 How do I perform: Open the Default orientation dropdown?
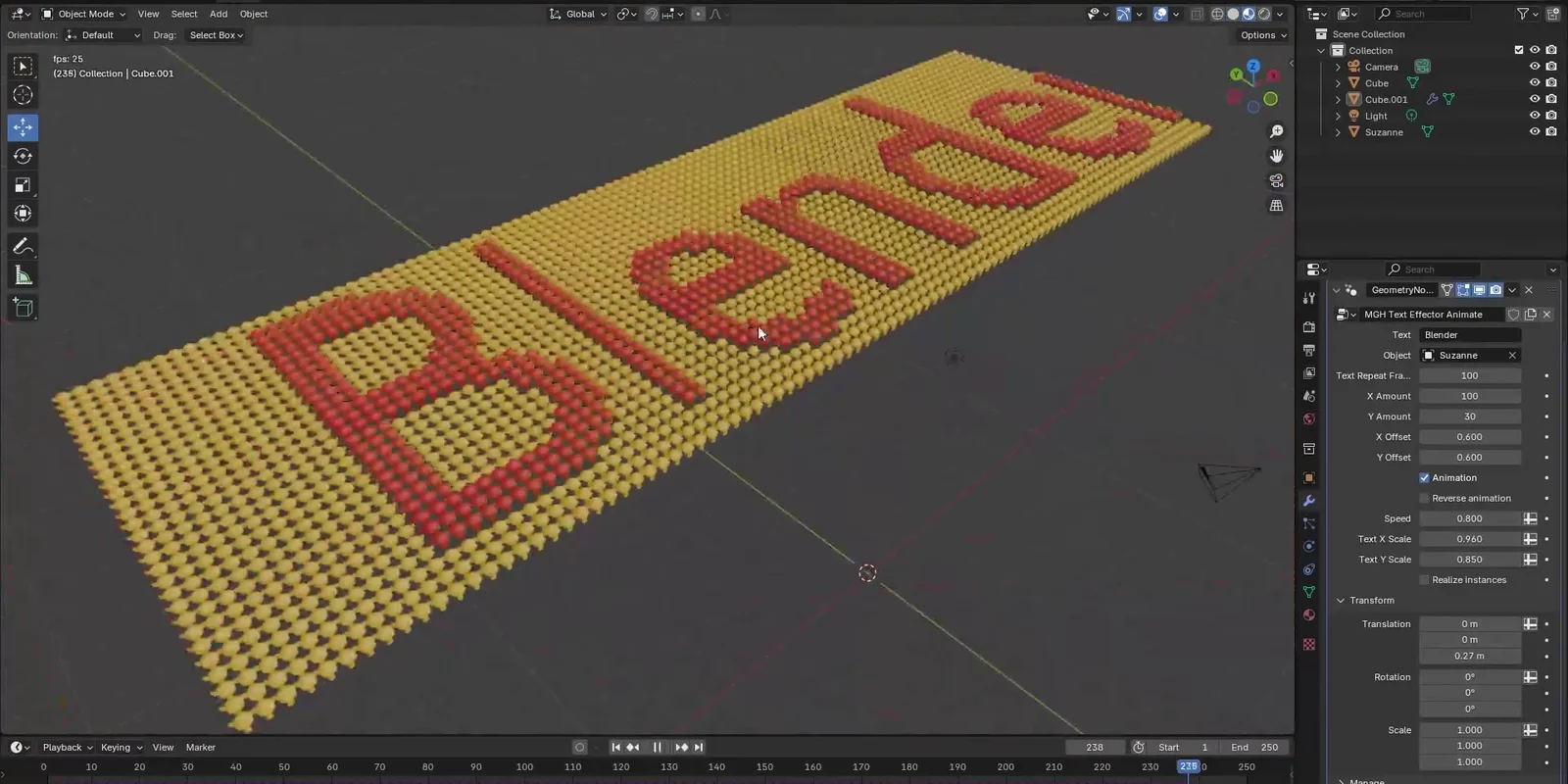tap(103, 35)
